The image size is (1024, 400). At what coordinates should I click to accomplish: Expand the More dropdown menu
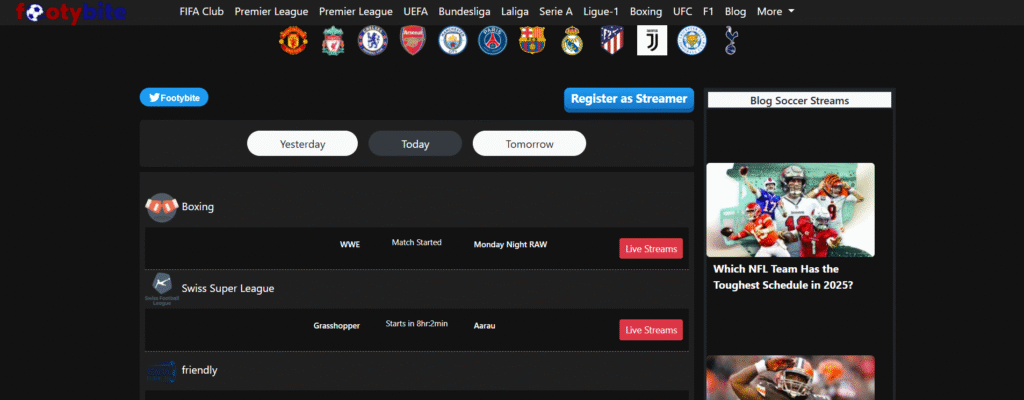pos(775,12)
